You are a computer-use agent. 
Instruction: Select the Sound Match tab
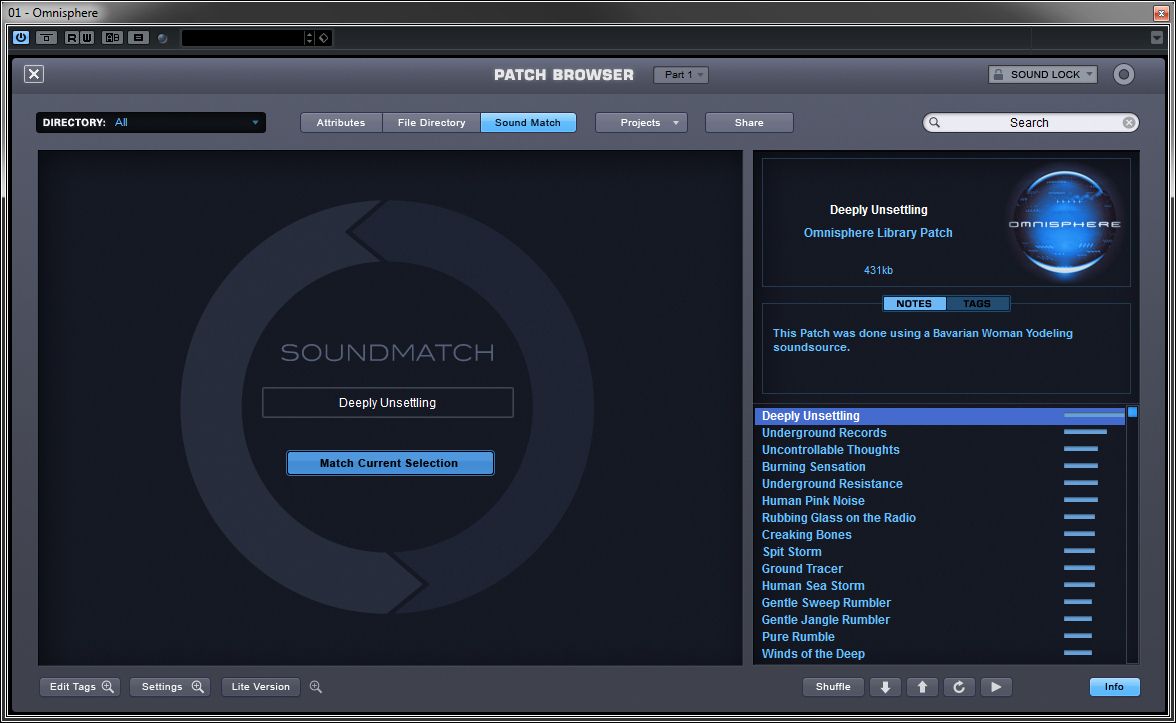528,122
